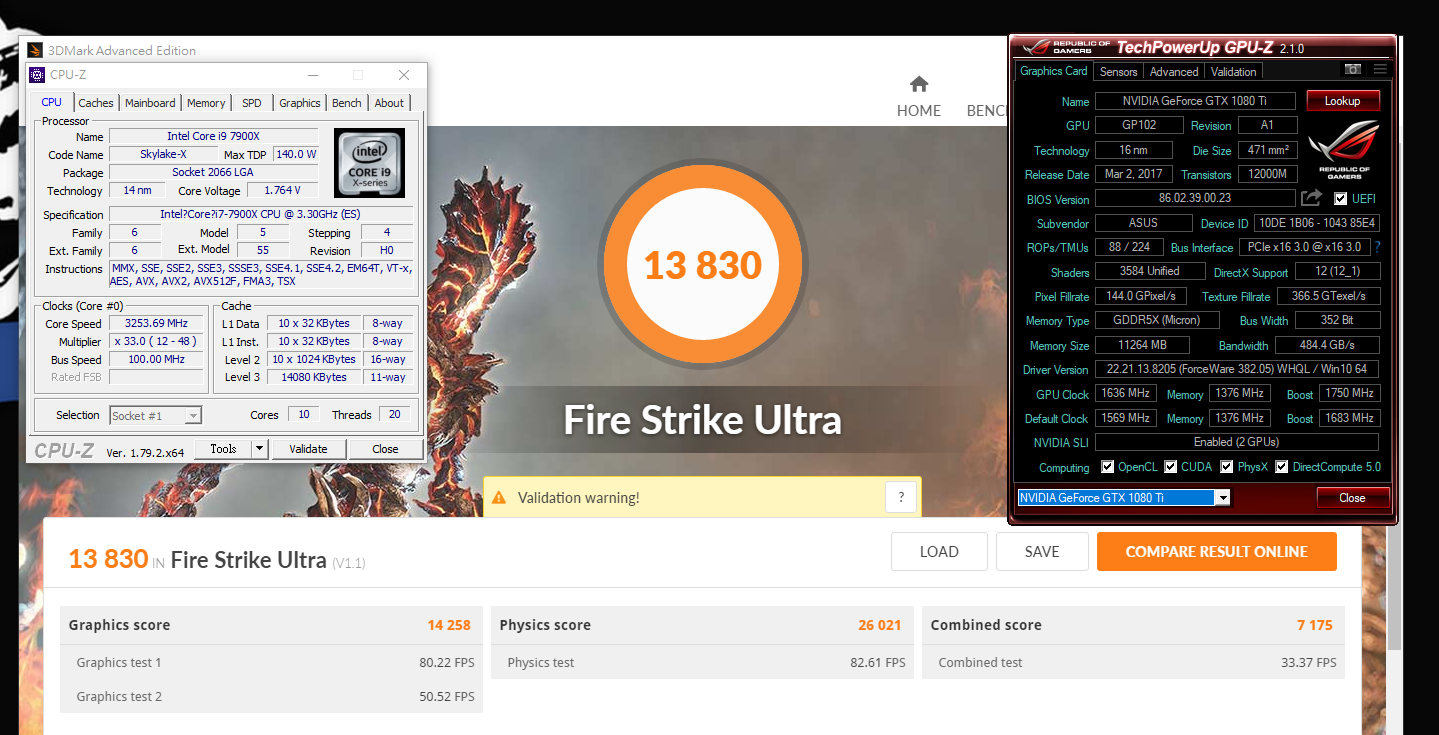Screen dimensions: 1439x735
Task: Click the Physics test row 82.61 FPS
Action: [x=702, y=662]
